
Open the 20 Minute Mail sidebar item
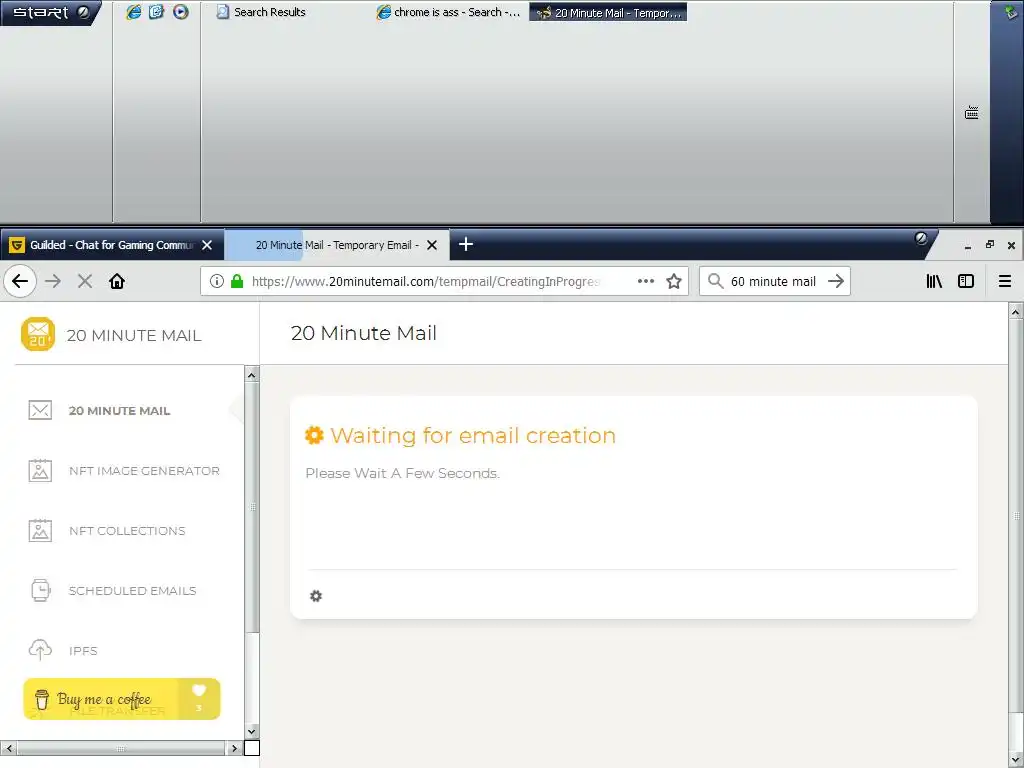120,411
